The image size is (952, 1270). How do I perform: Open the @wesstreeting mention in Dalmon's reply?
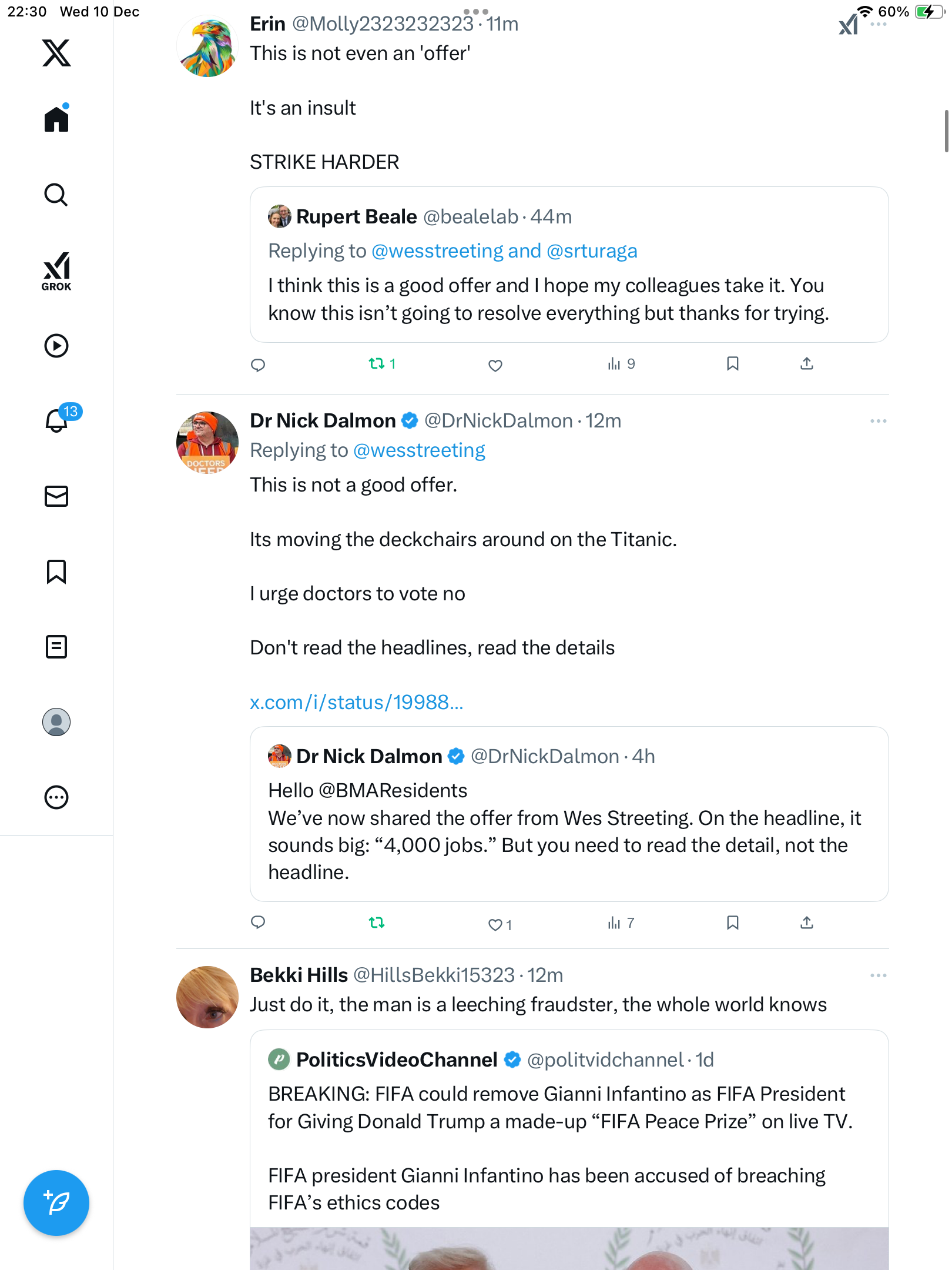pos(419,450)
